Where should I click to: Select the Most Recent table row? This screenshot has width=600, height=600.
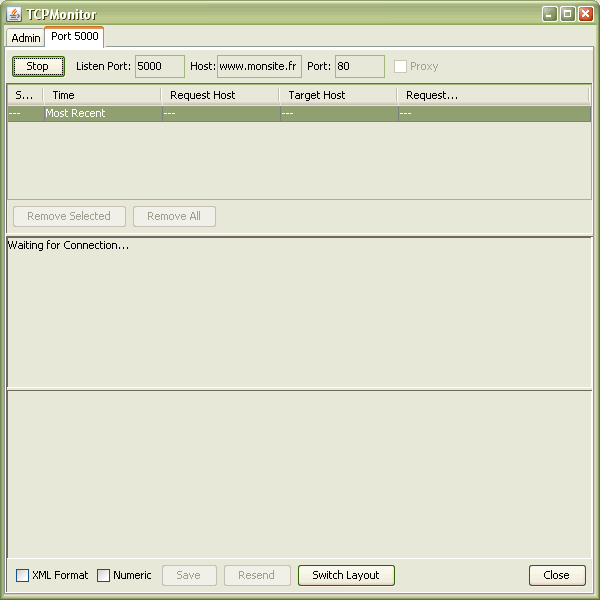pos(299,114)
